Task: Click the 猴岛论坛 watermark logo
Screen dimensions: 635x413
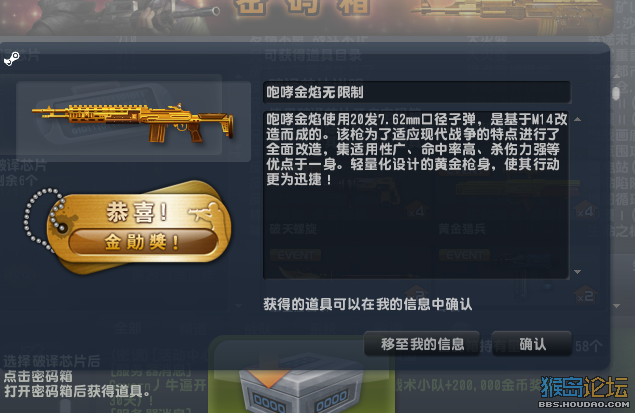Action: 584,391
